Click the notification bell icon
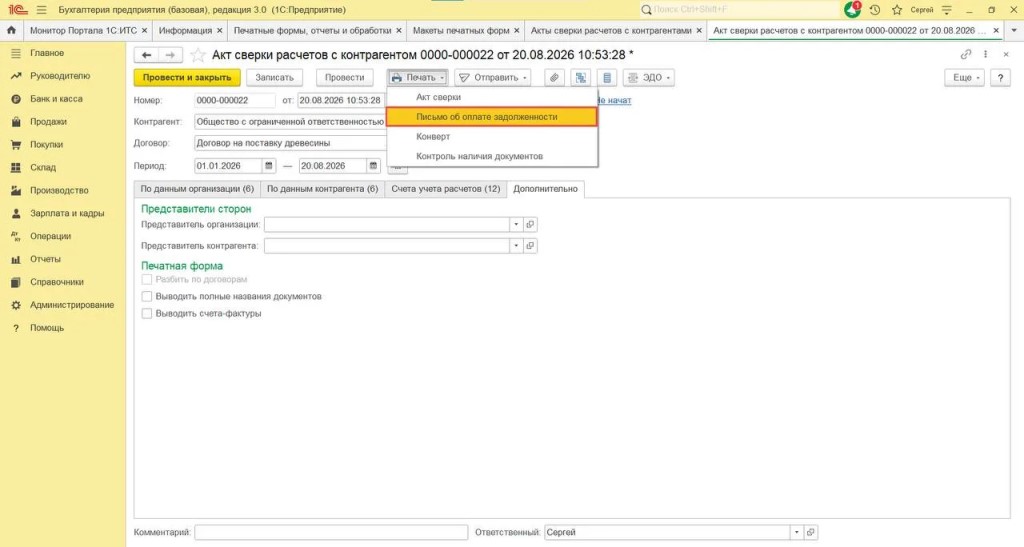1024x547 pixels. pos(852,10)
